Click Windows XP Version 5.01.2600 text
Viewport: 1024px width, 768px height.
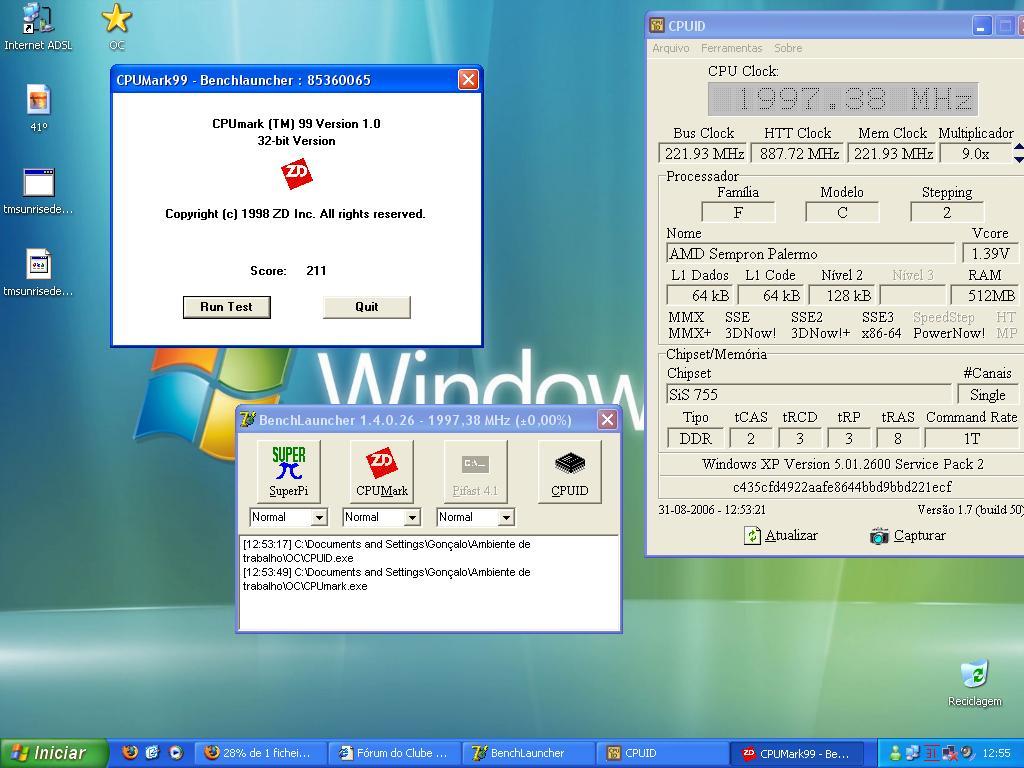click(x=842, y=464)
